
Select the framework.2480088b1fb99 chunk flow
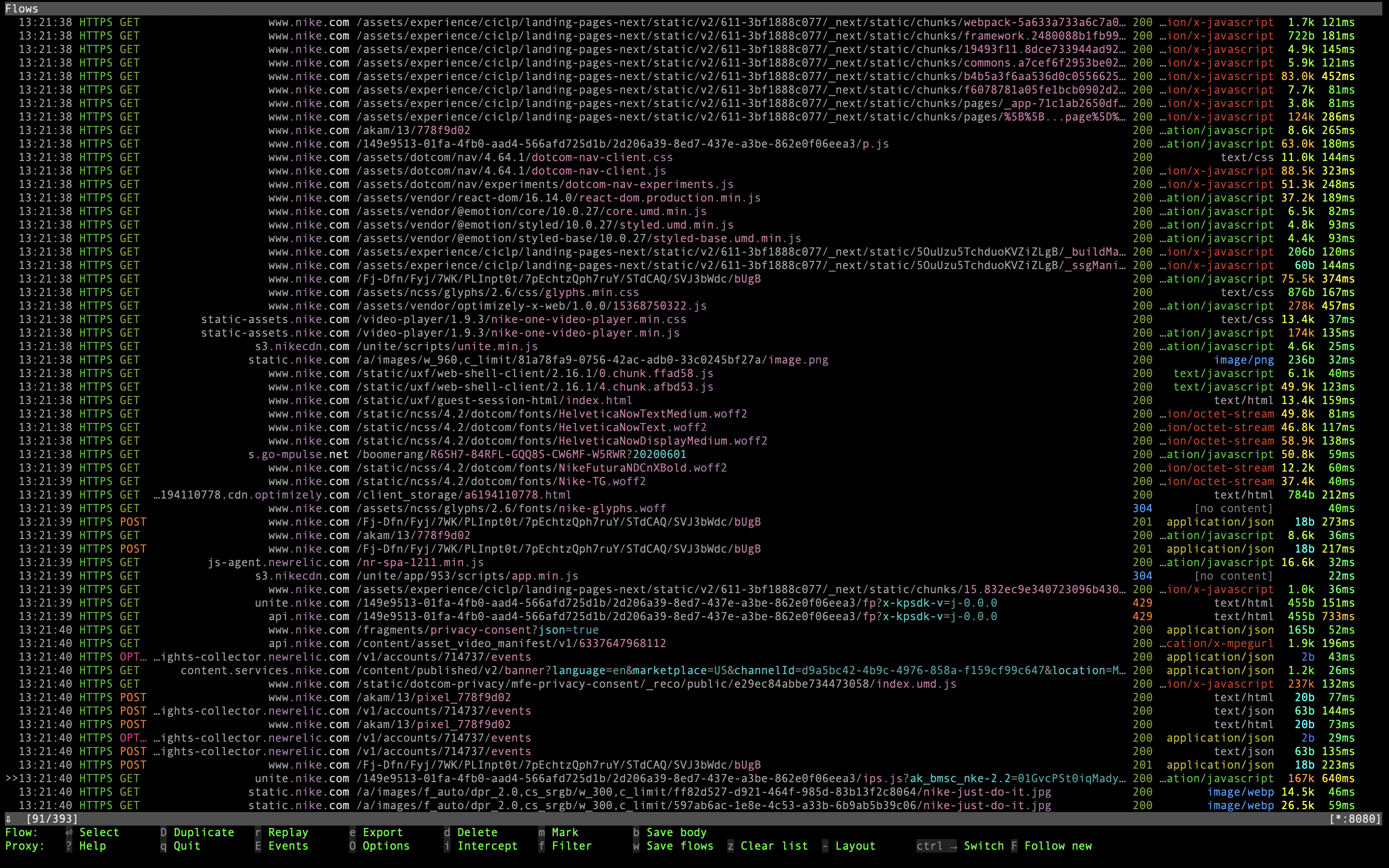tap(694, 36)
